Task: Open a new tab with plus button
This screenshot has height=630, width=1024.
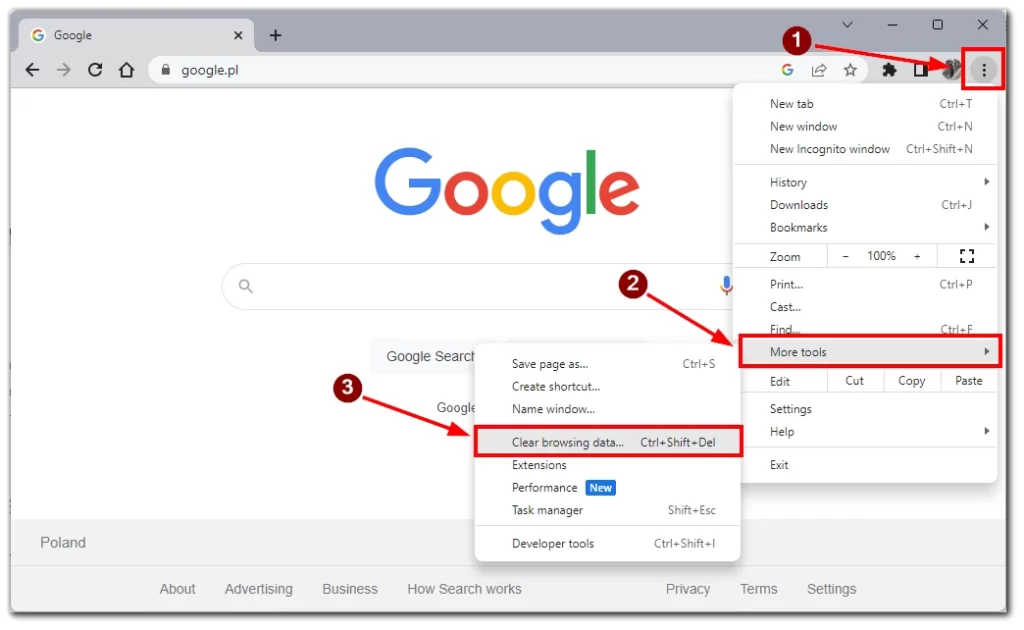Action: tap(276, 35)
